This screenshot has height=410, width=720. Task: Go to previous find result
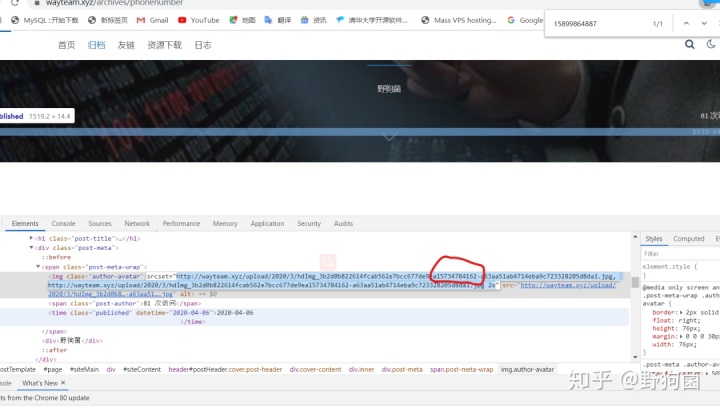coord(686,23)
